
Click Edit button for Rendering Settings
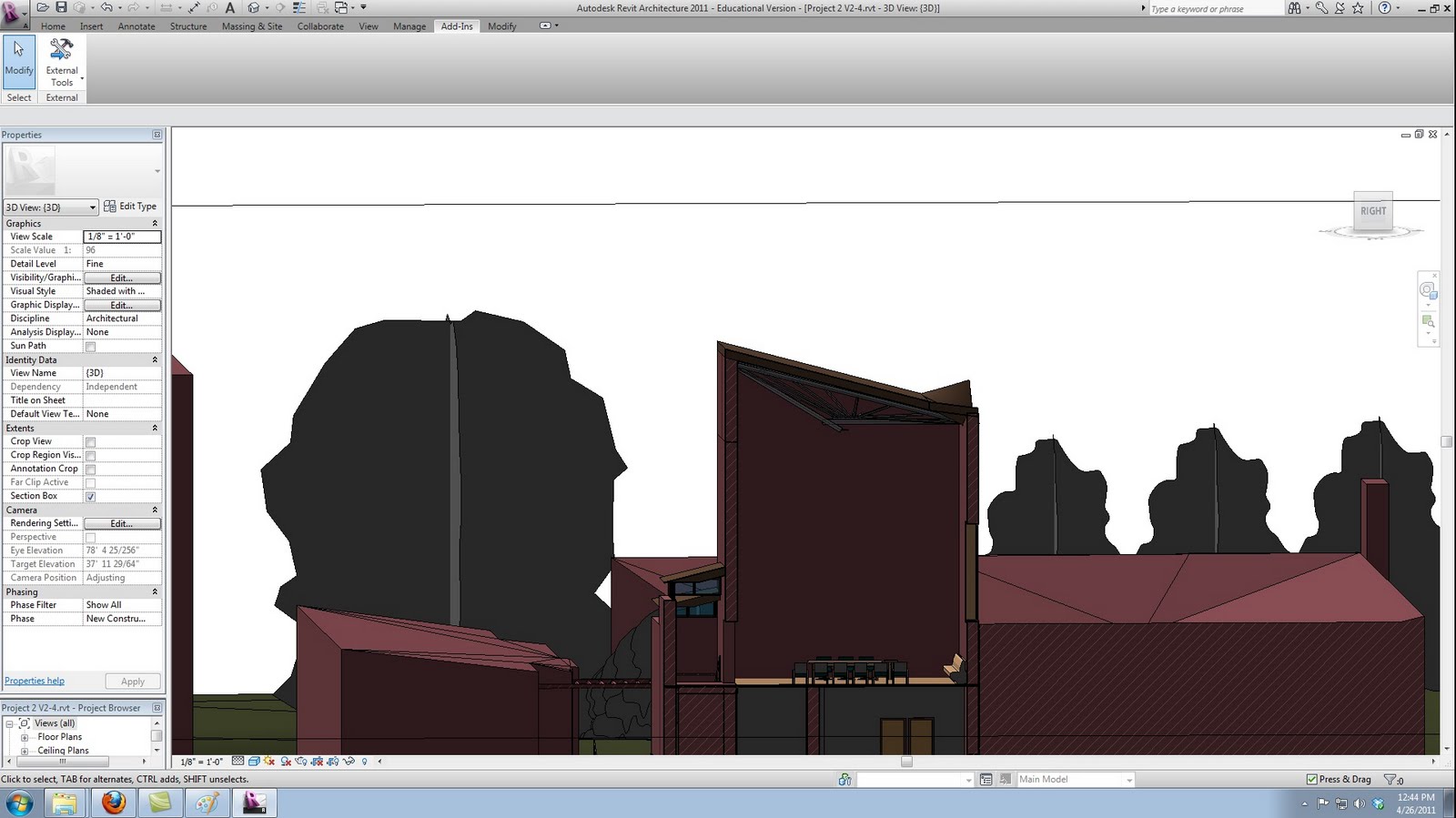(122, 524)
